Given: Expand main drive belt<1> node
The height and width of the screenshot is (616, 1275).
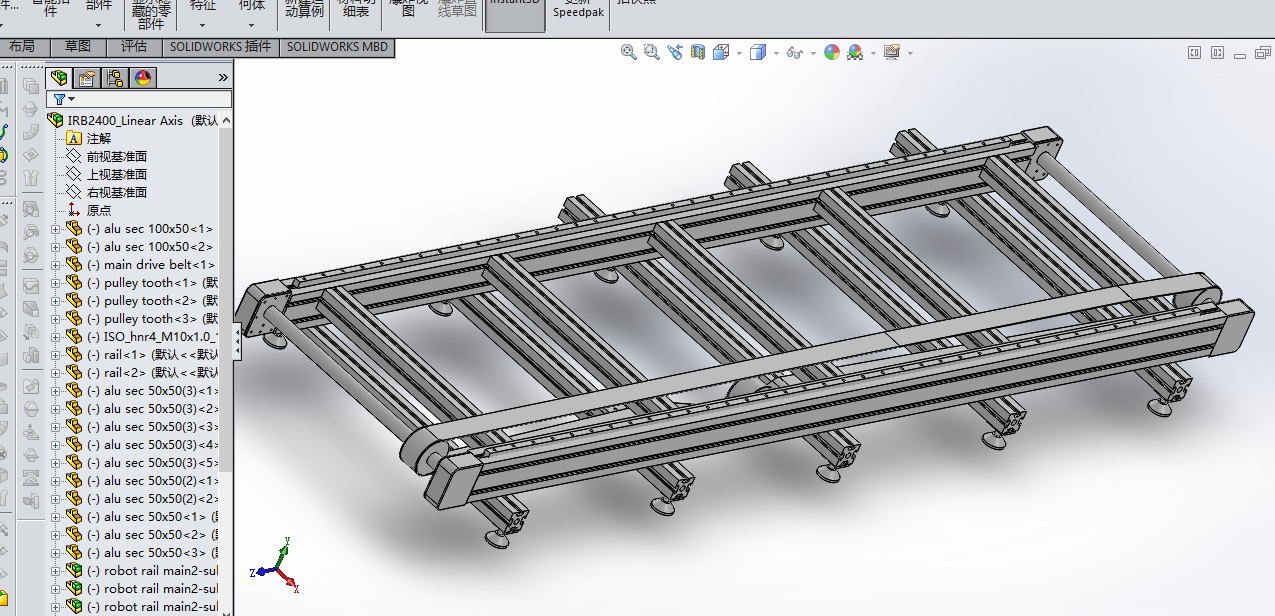Looking at the screenshot, I should [x=56, y=265].
